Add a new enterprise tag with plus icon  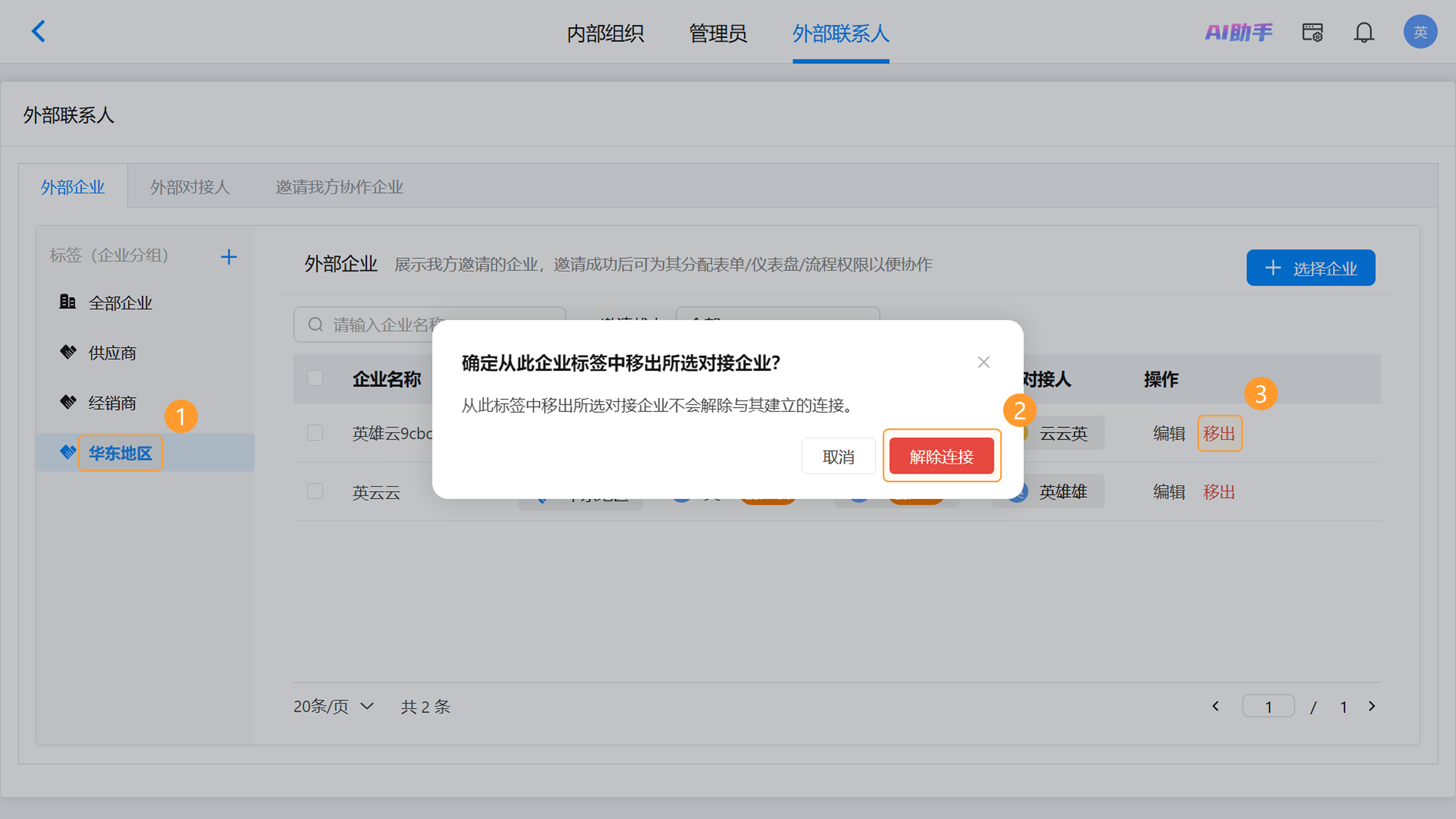click(x=228, y=257)
